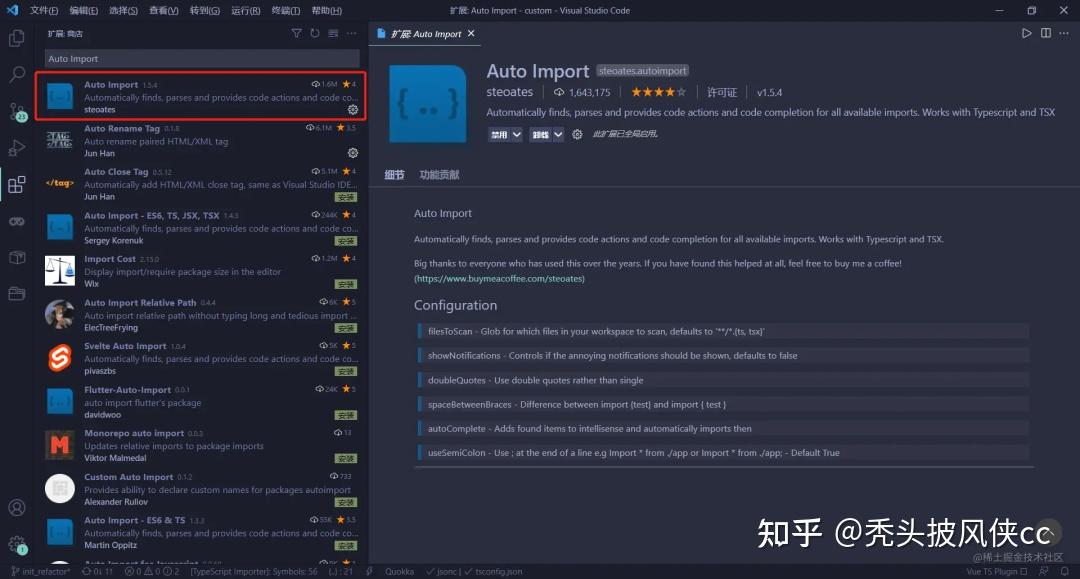This screenshot has height=579, width=1080.
Task: Open the 编辑(E) menu
Action: (83, 10)
